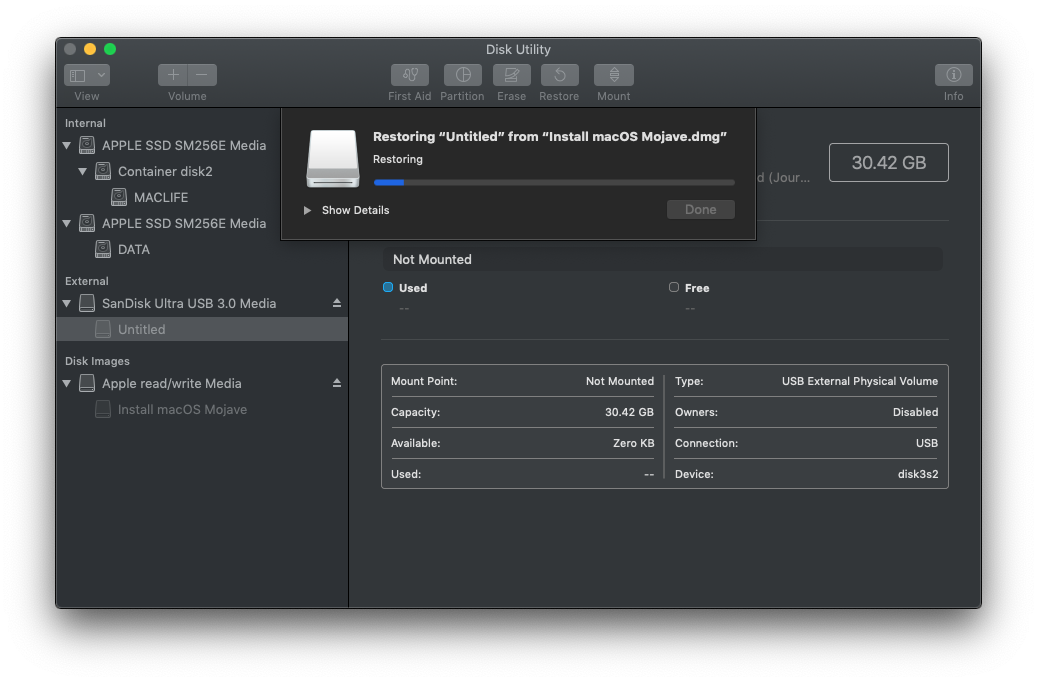The width and height of the screenshot is (1037, 682).
Task: Collapse the Container disk2 tree entry
Action: (x=83, y=171)
